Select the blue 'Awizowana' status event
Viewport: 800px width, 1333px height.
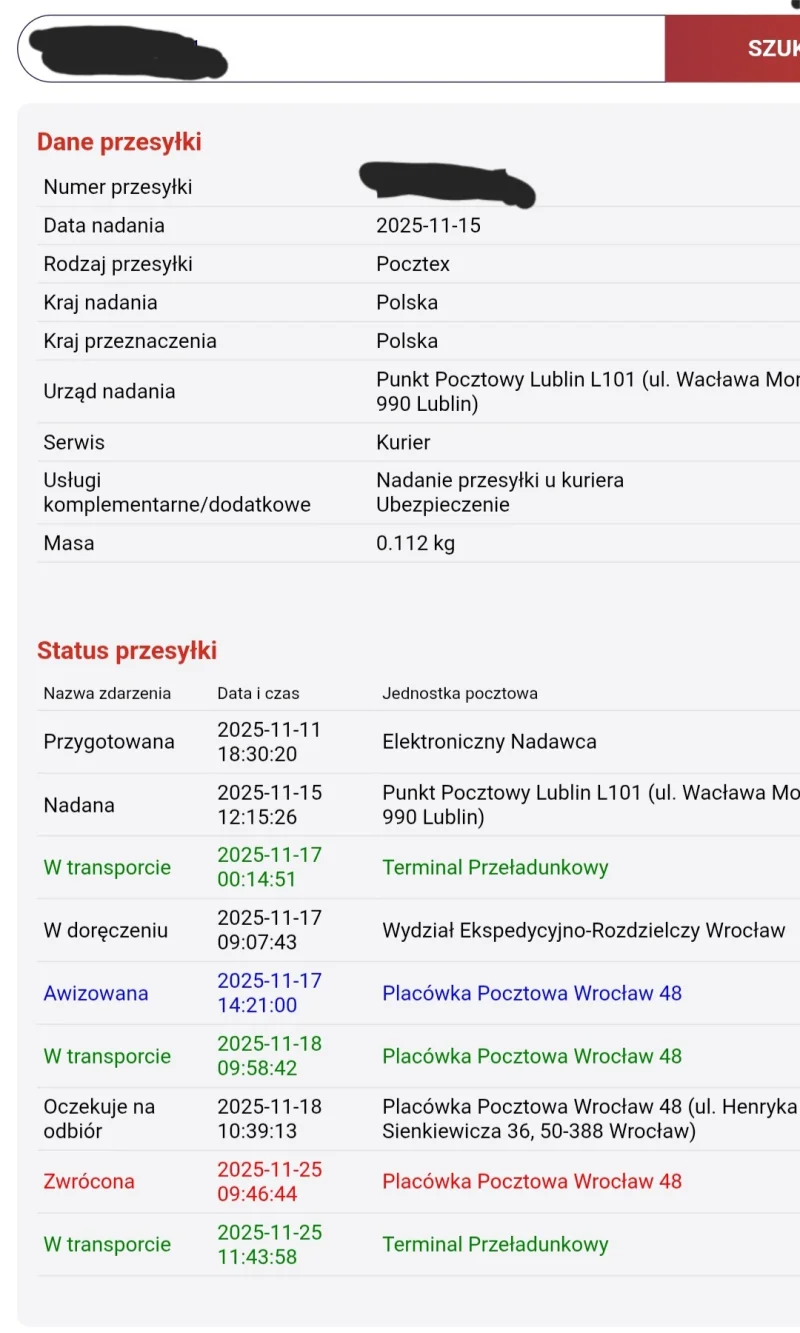pyautogui.click(x=96, y=993)
